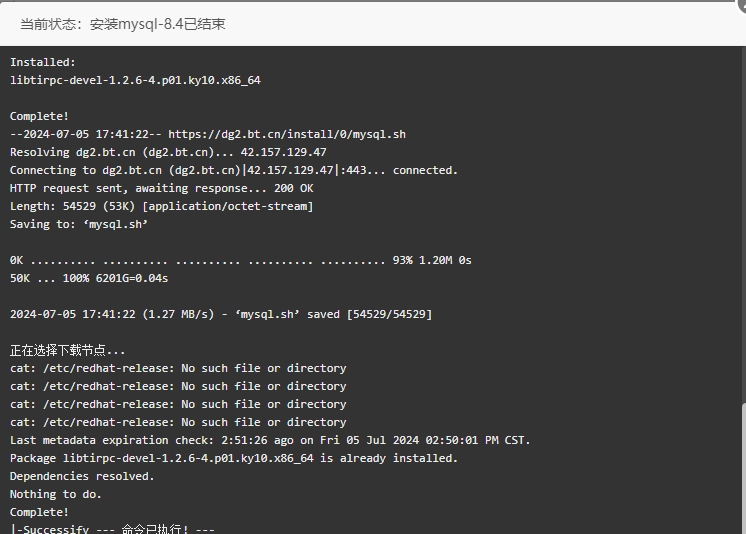Click the terminal log scrollbar thumb
The image size is (746, 534).
pyautogui.click(x=743, y=469)
